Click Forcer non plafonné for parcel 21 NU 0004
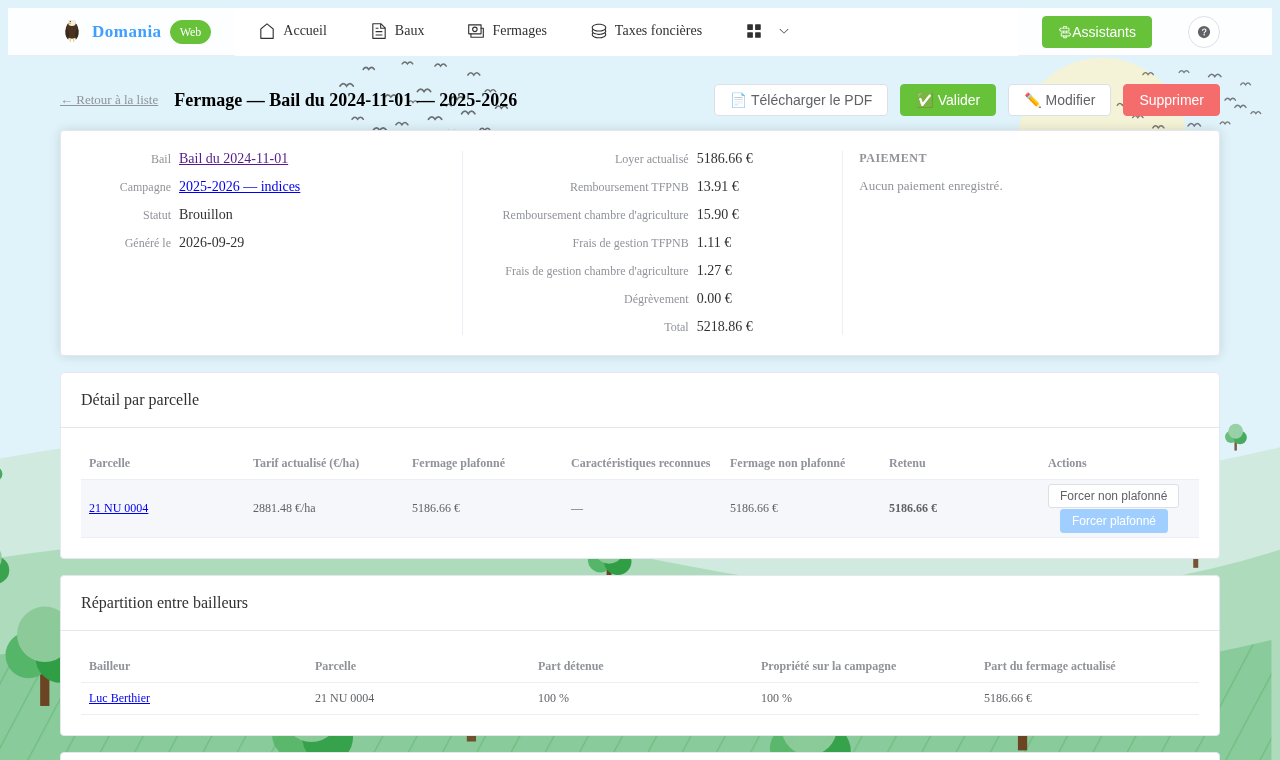Screen dimensions: 1280x760 pos(1113,496)
